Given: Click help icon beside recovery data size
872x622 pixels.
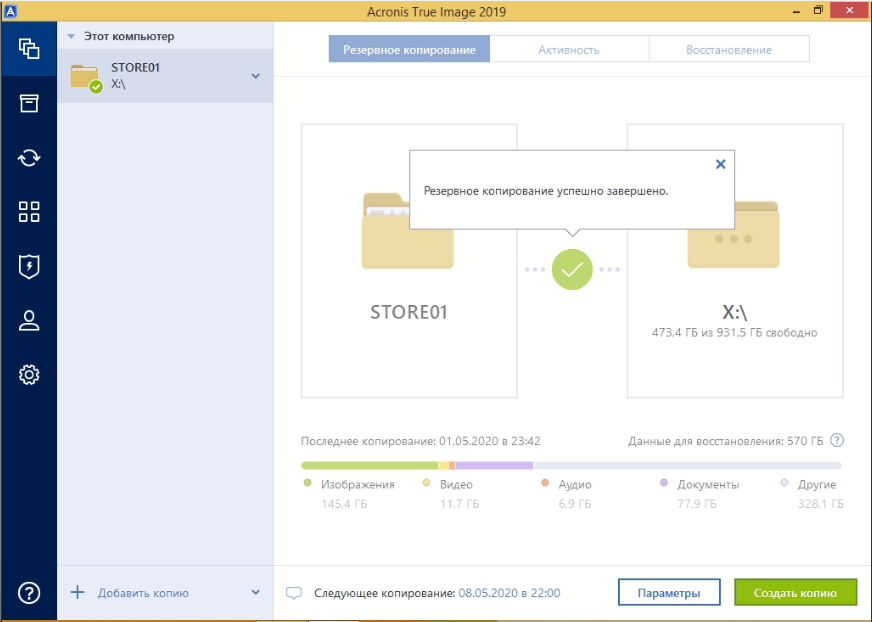Looking at the screenshot, I should tap(836, 441).
